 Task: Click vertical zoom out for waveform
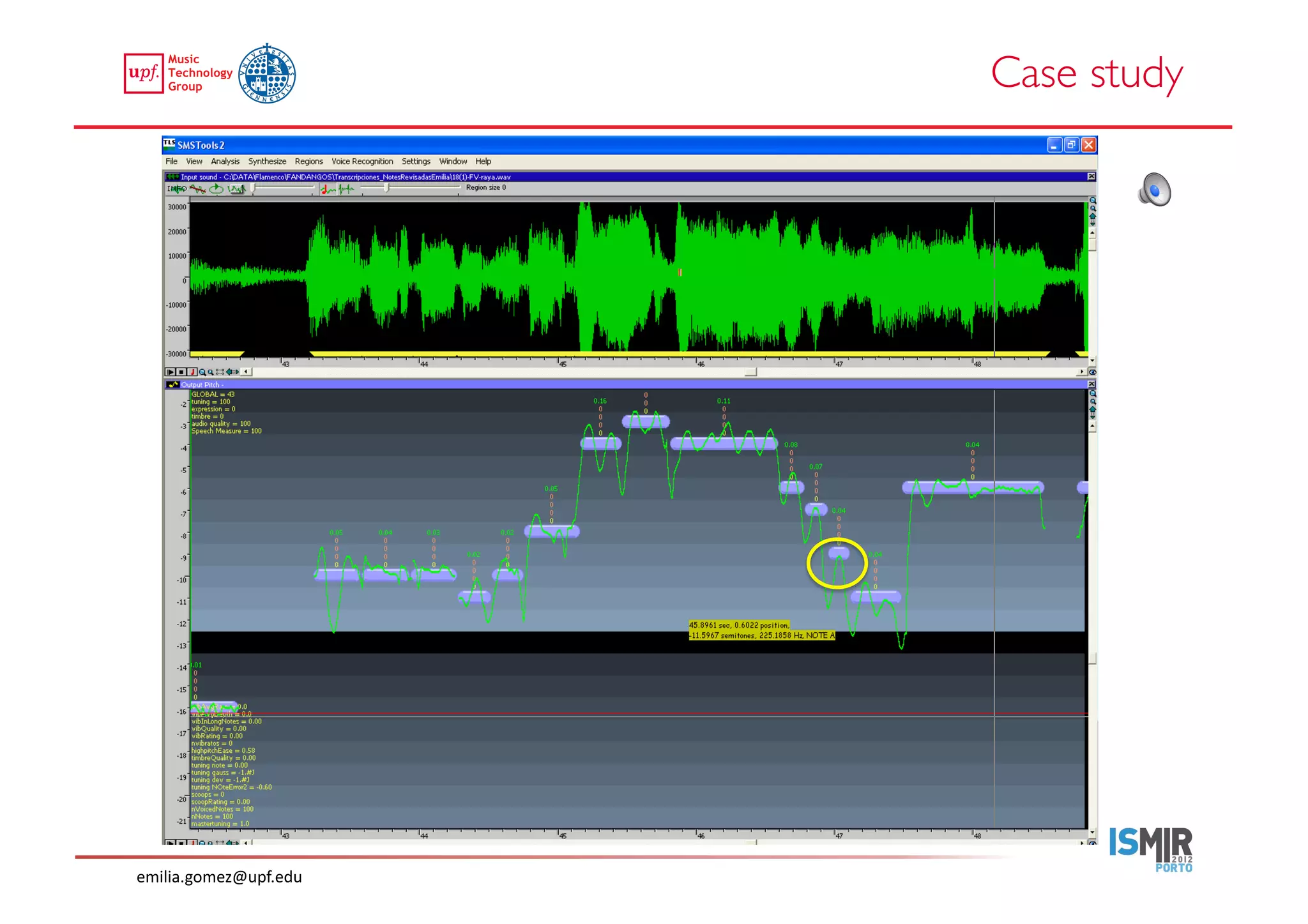click(x=1093, y=208)
